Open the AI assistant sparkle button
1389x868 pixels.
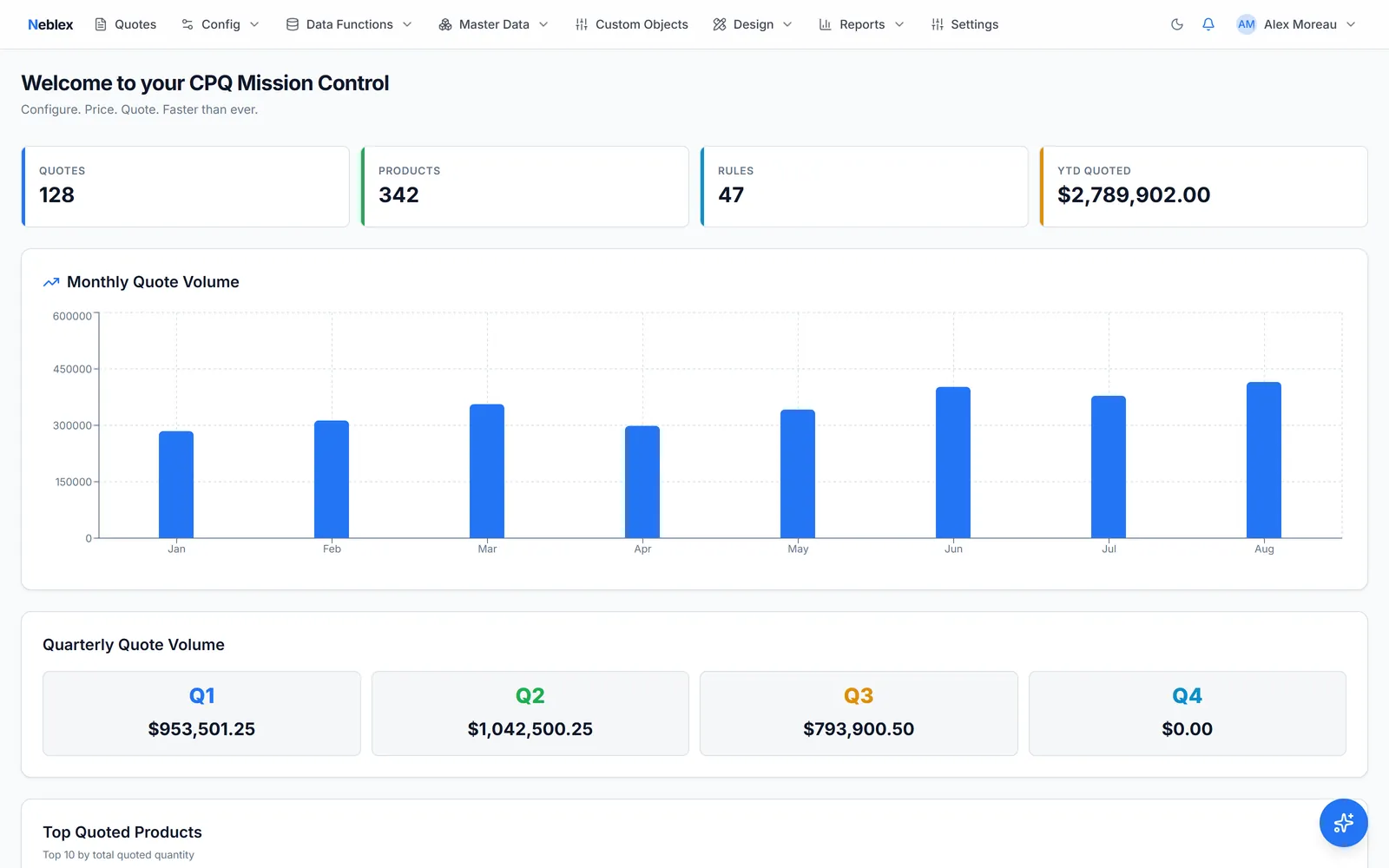click(x=1344, y=823)
